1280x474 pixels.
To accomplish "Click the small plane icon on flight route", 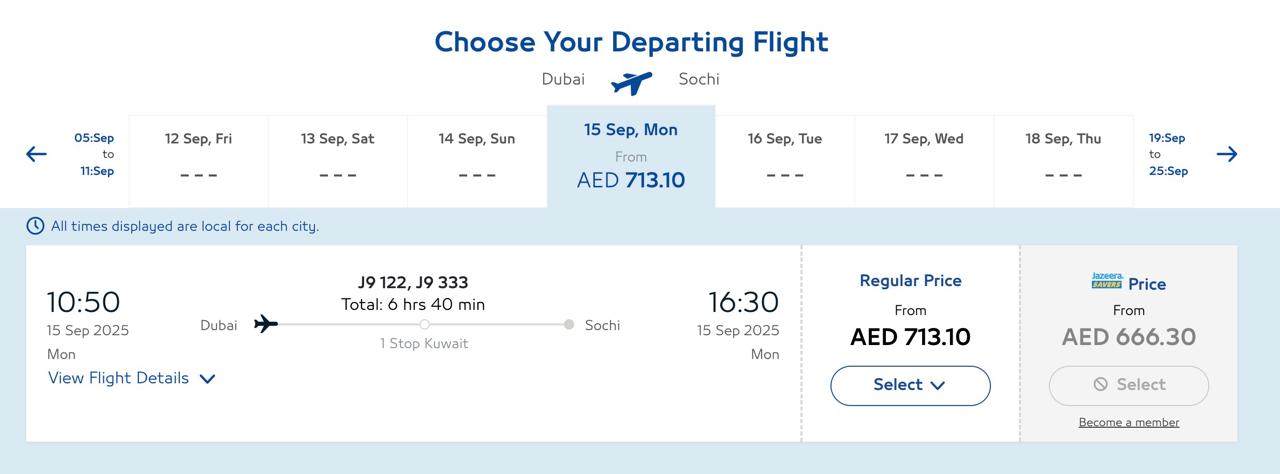I will point(265,324).
